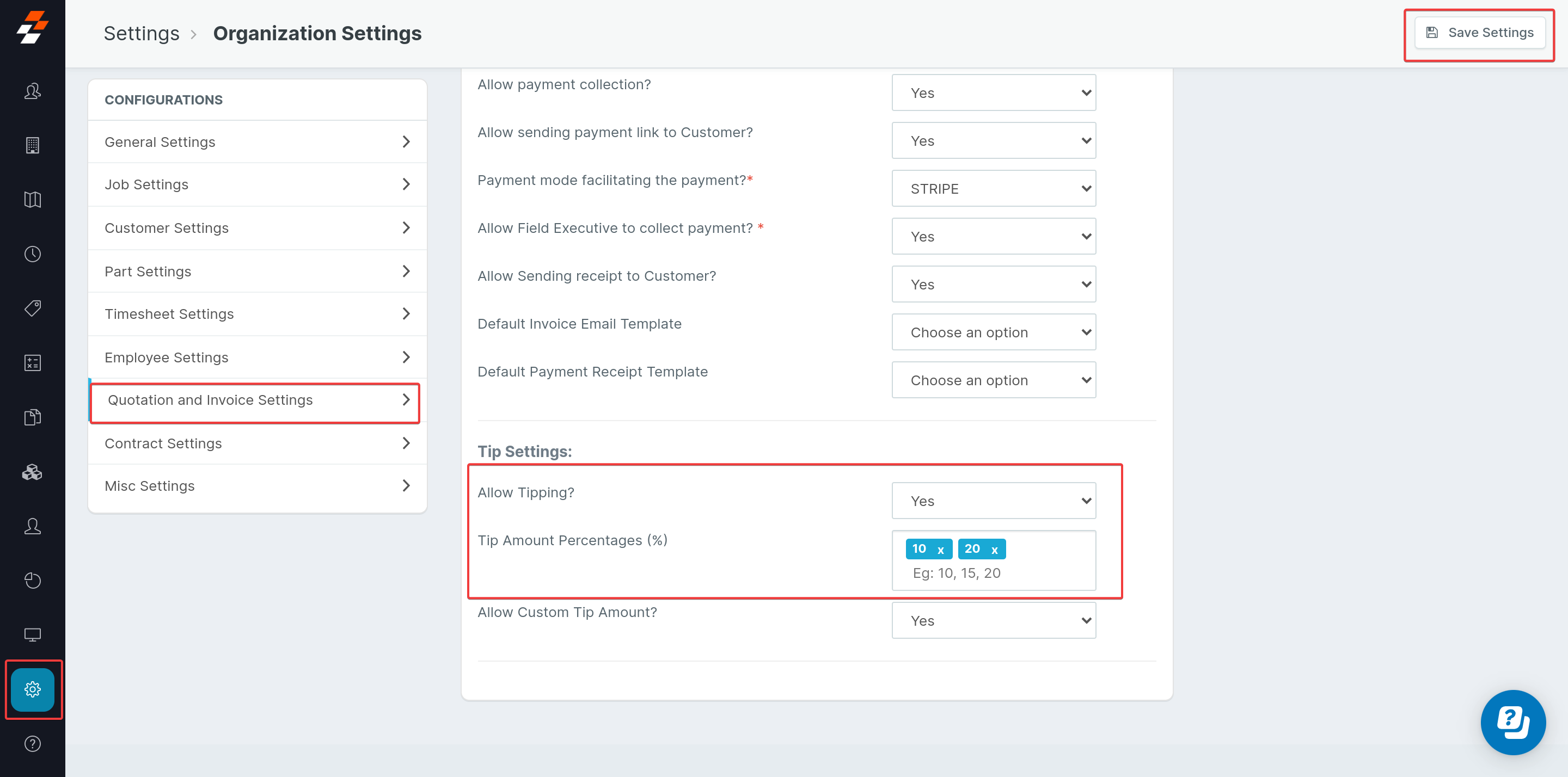Click the stacked cubes inventory icon
This screenshot has height=777, width=1568.
[32, 472]
